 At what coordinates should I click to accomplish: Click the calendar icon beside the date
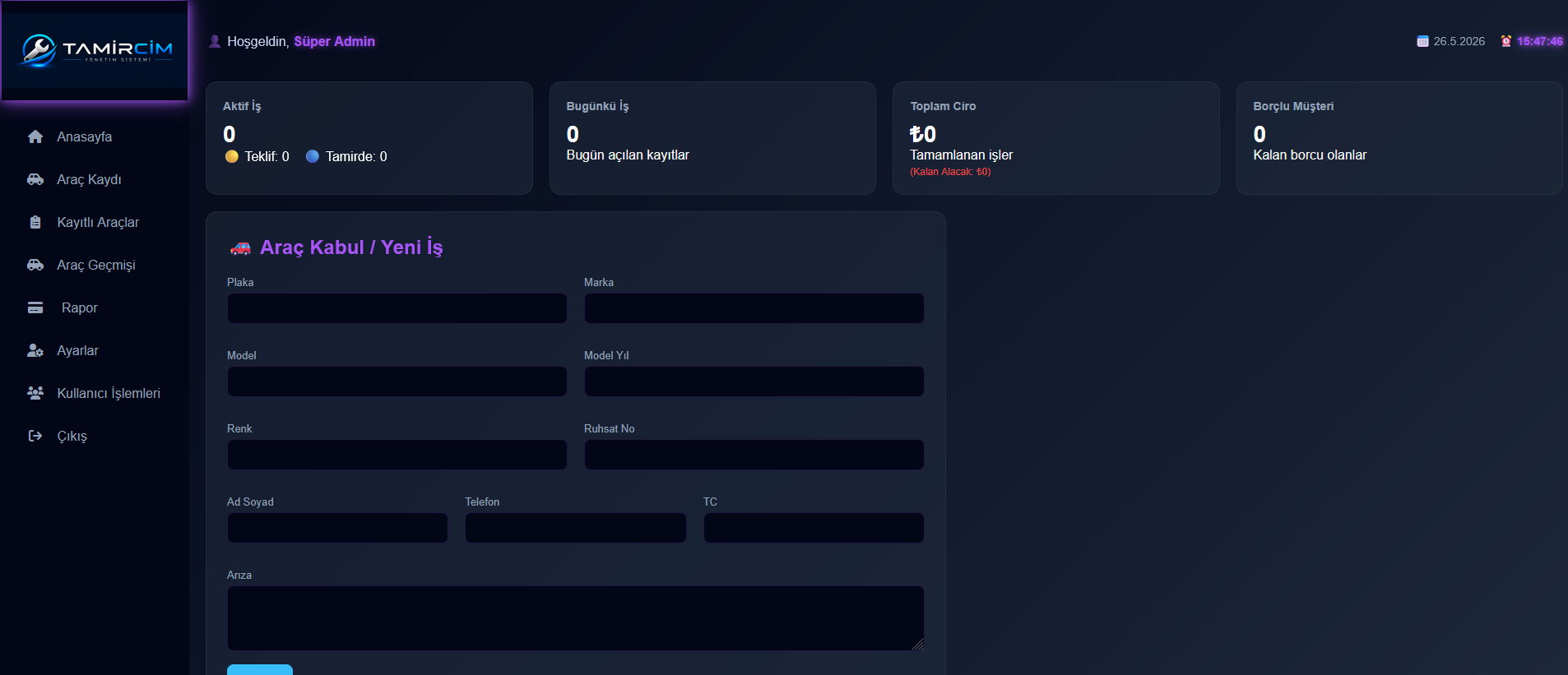click(1422, 41)
